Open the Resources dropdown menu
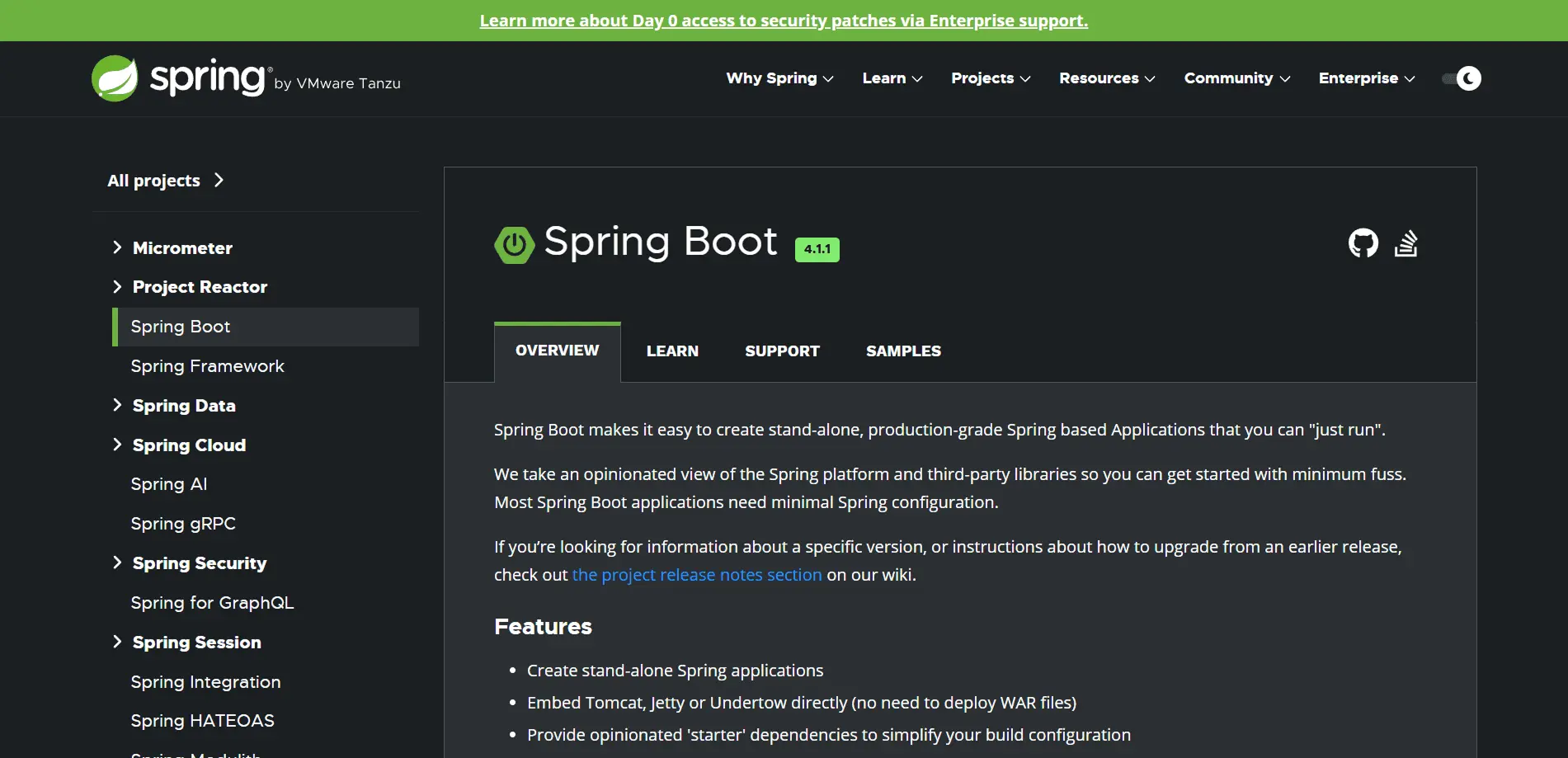 click(1107, 78)
